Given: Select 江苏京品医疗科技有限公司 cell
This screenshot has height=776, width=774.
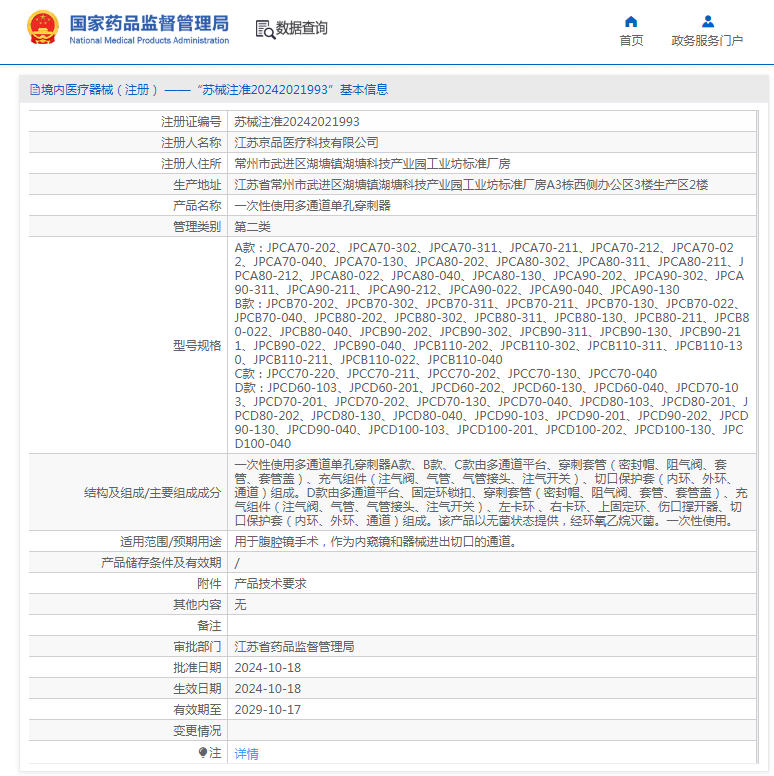Looking at the screenshot, I should [x=306, y=143].
